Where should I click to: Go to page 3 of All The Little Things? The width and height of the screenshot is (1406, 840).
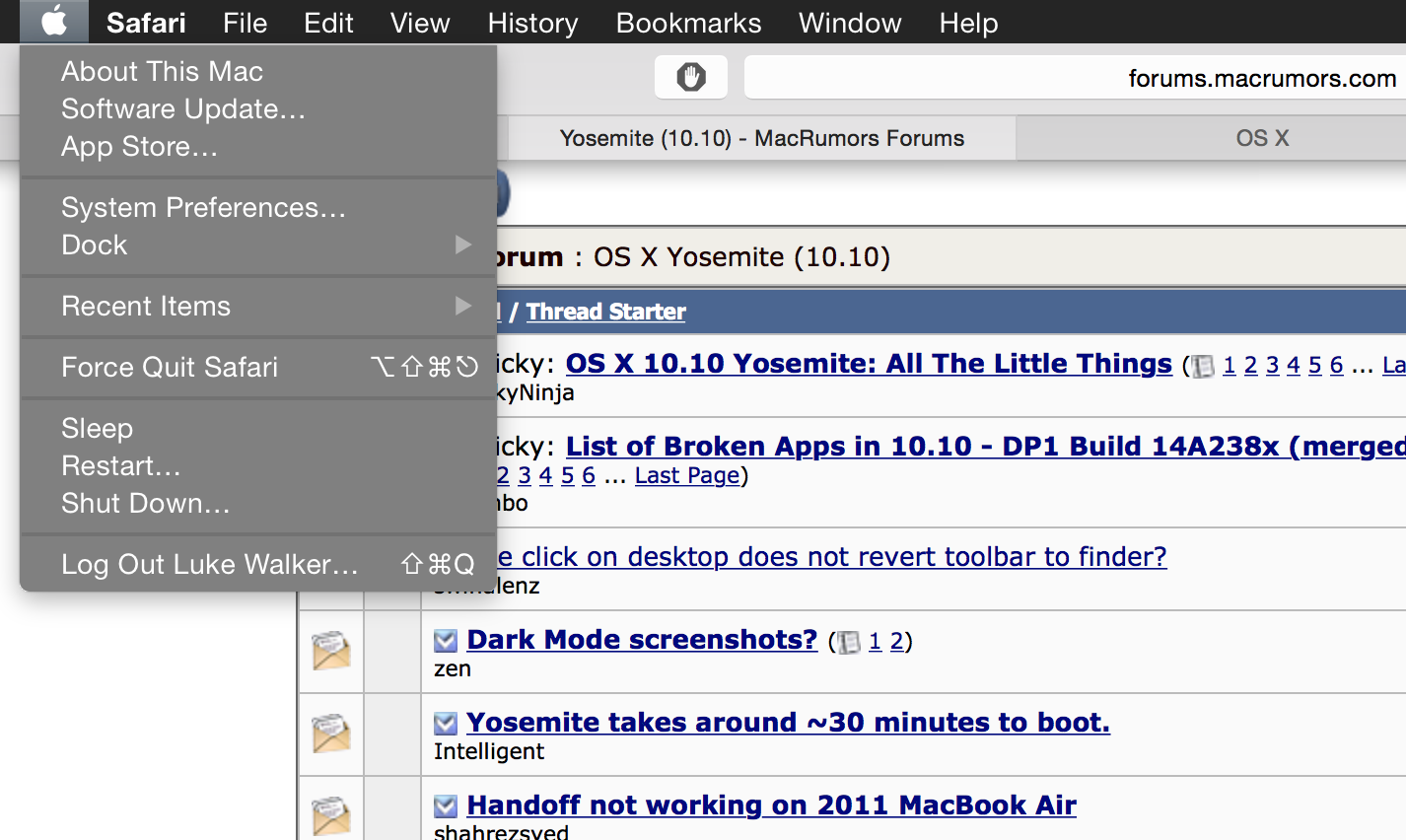1272,366
